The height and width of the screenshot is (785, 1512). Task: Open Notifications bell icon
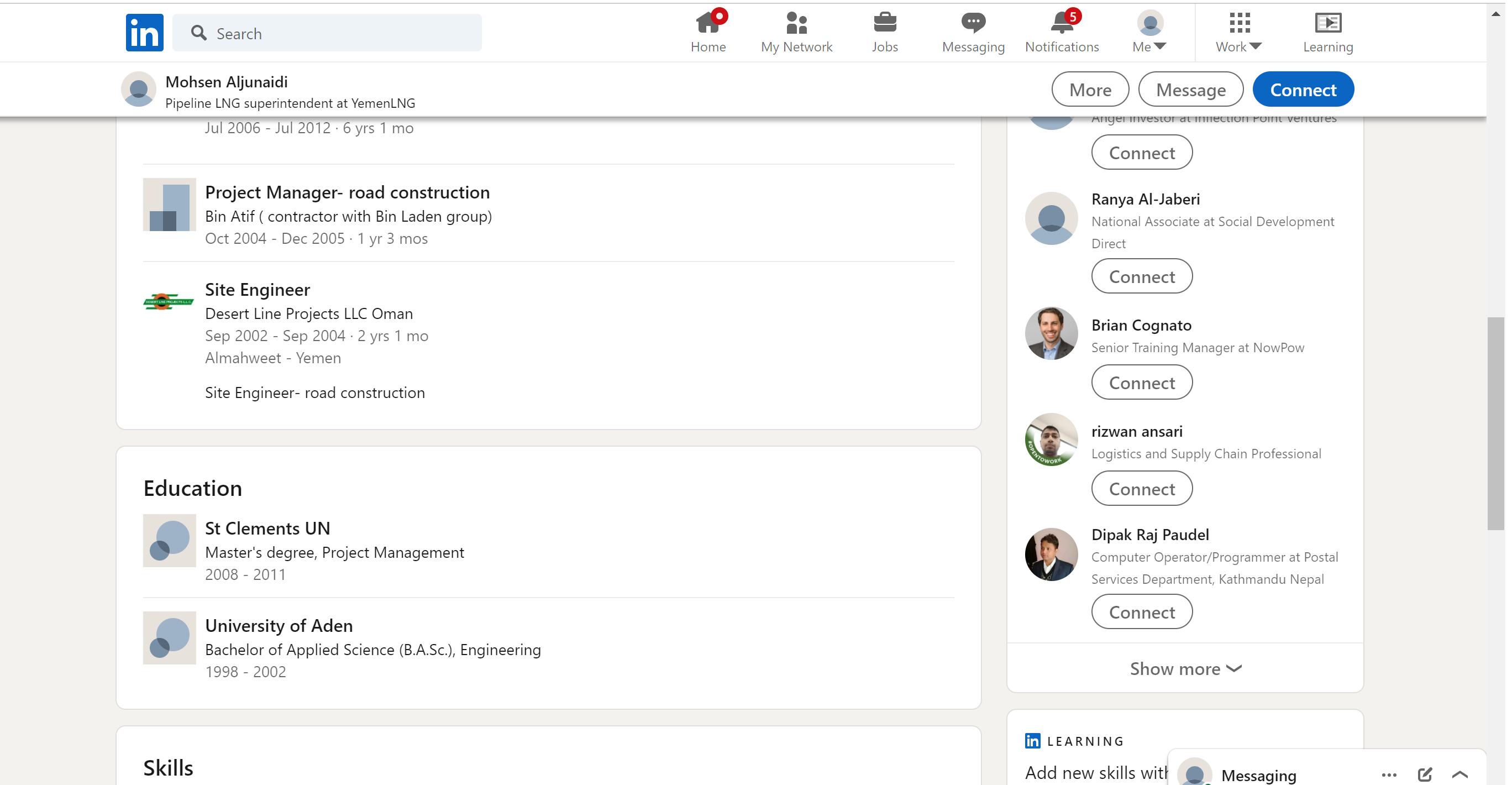pyautogui.click(x=1061, y=23)
